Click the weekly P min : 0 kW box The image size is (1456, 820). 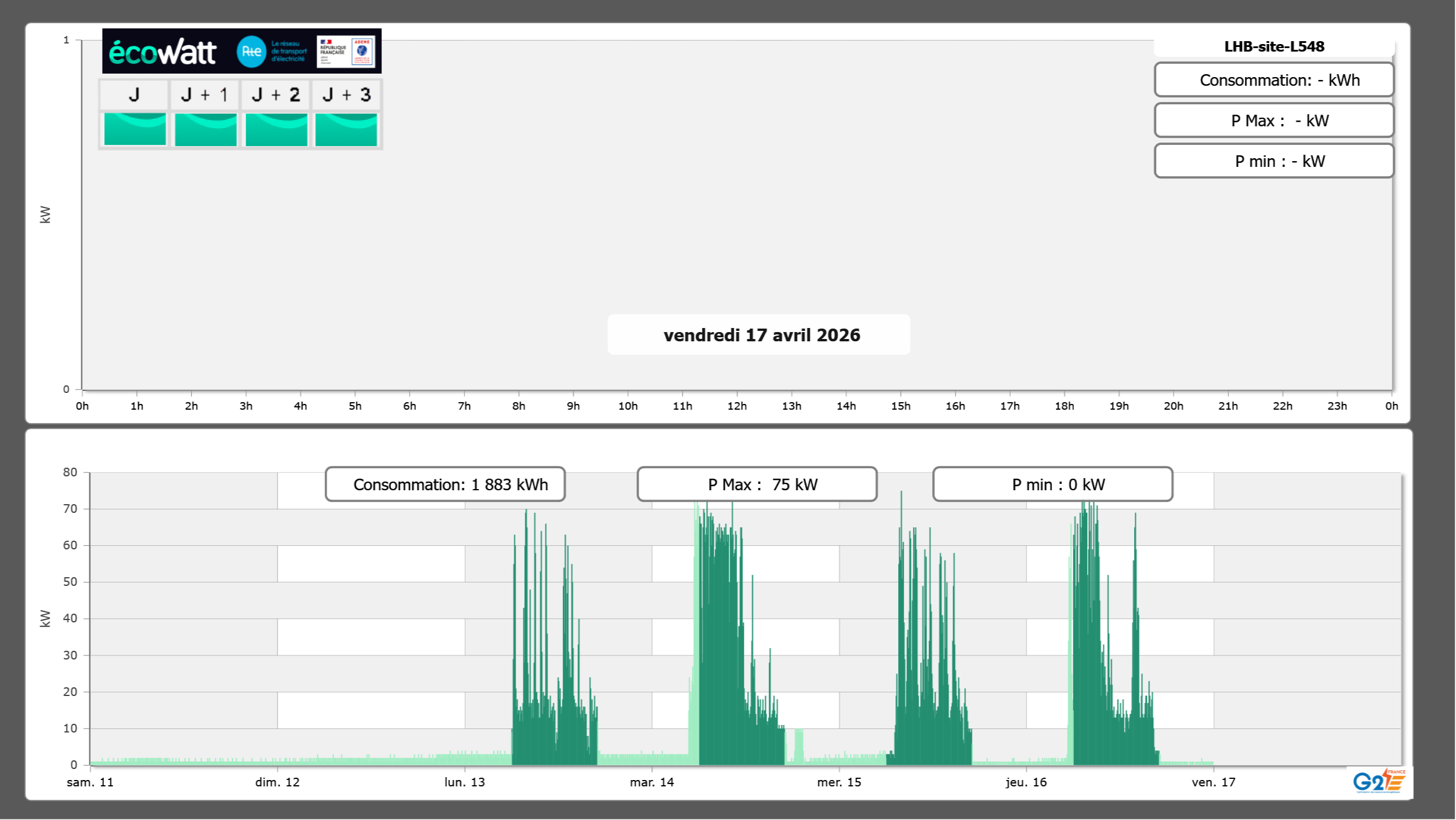(x=1052, y=484)
